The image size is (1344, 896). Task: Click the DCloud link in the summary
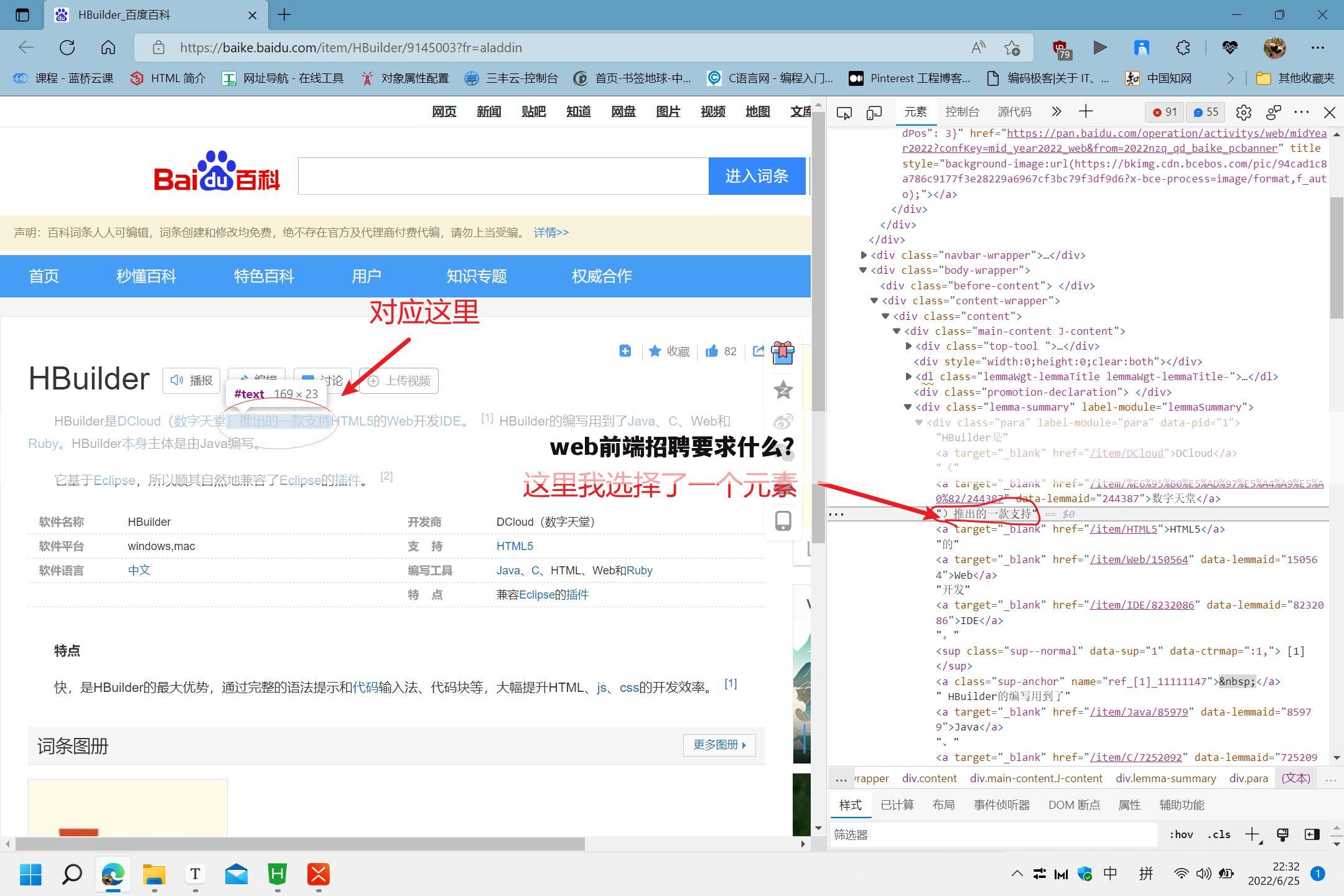(x=139, y=421)
